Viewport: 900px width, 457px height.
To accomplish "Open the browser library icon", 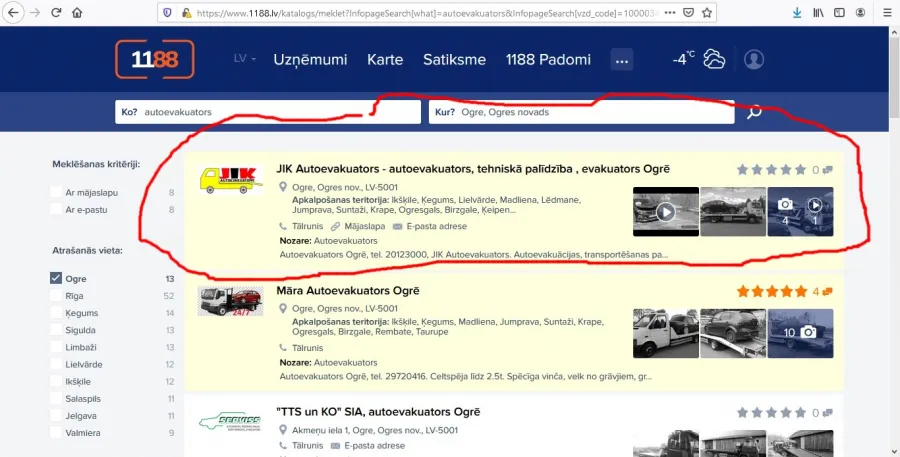I will [x=818, y=13].
